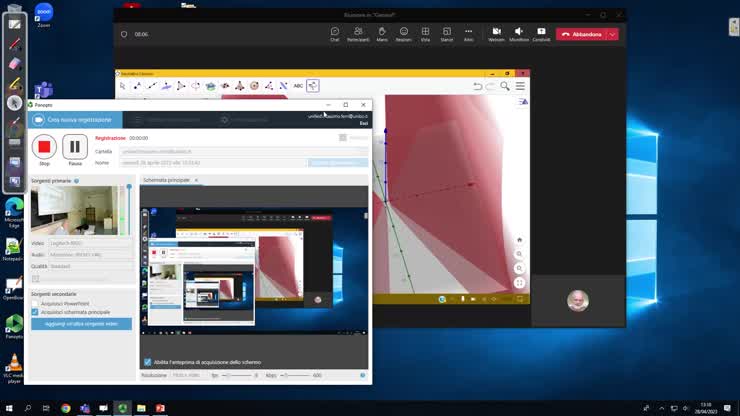Pause the Panopto recording
Viewport: 740px width, 416px height.
click(75, 148)
